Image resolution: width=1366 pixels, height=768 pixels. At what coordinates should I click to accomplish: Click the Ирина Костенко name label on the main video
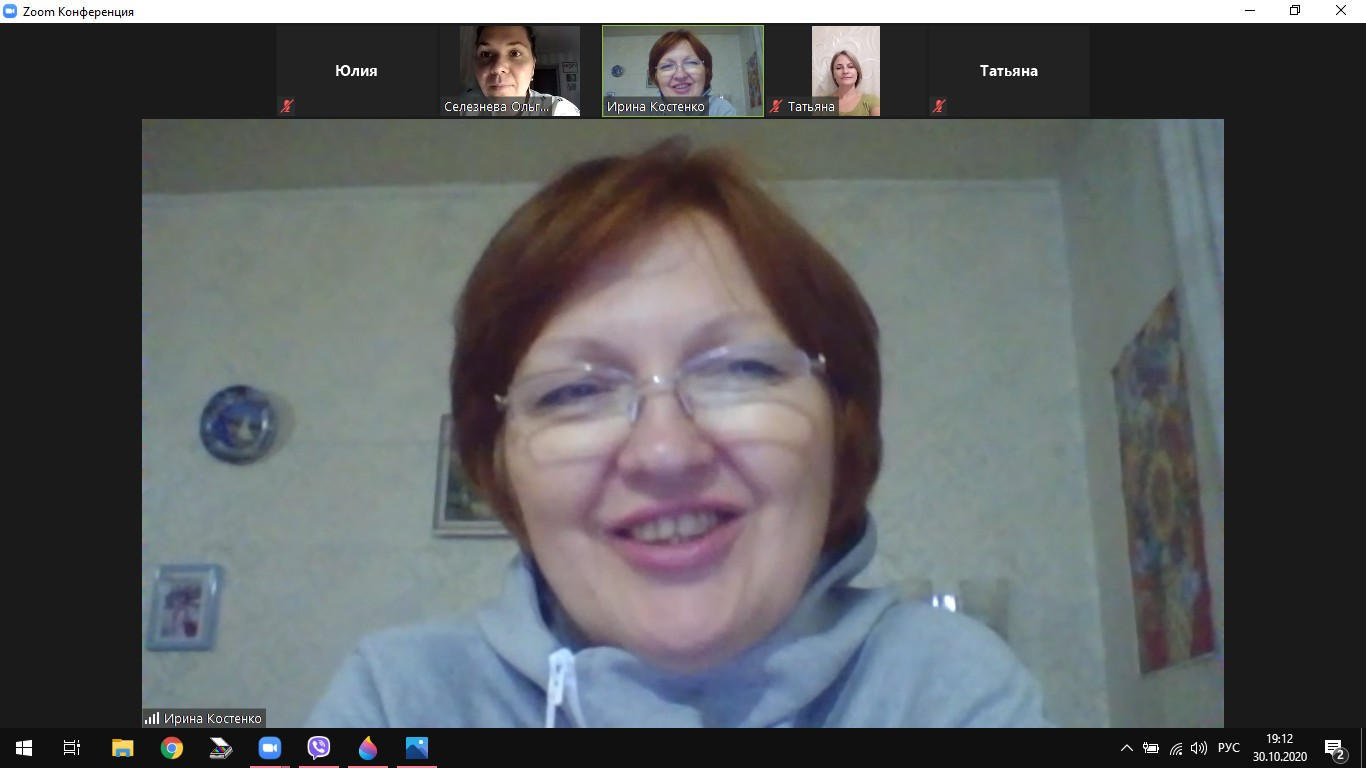click(213, 718)
